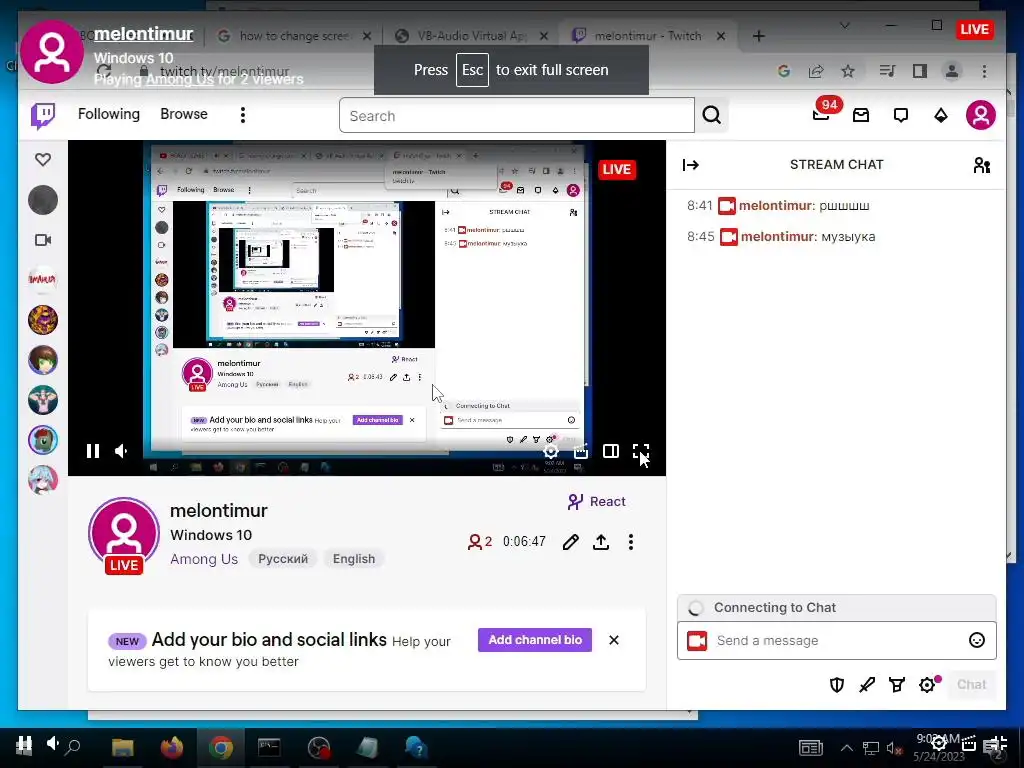This screenshot has width=1024, height=768.
Task: Open the Browse page
Action: point(184,114)
